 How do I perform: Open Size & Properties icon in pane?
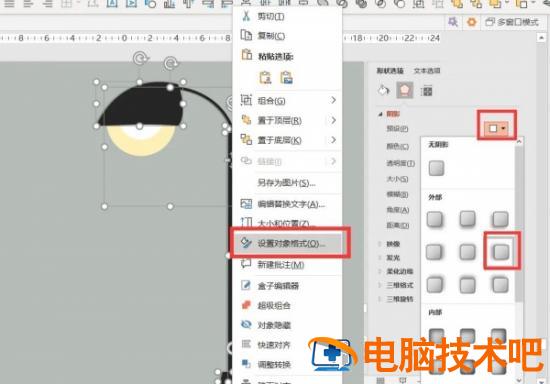(x=427, y=91)
